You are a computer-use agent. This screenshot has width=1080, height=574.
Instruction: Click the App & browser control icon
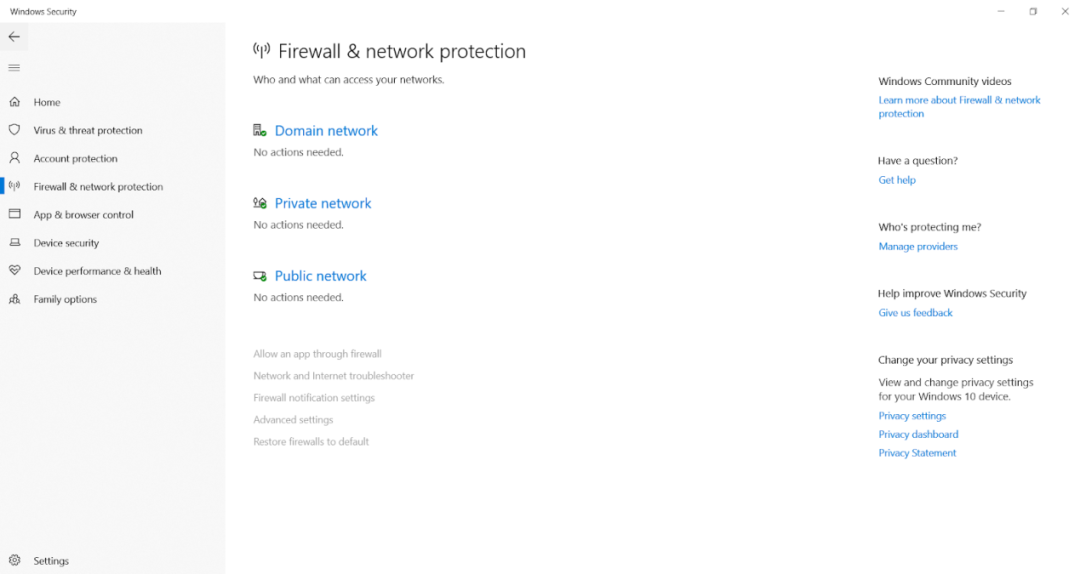[x=14, y=214]
